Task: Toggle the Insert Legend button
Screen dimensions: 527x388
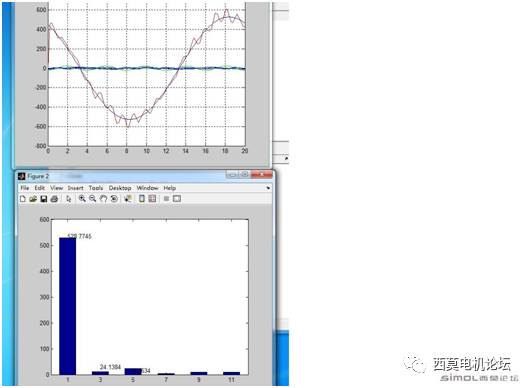Action: [x=152, y=199]
